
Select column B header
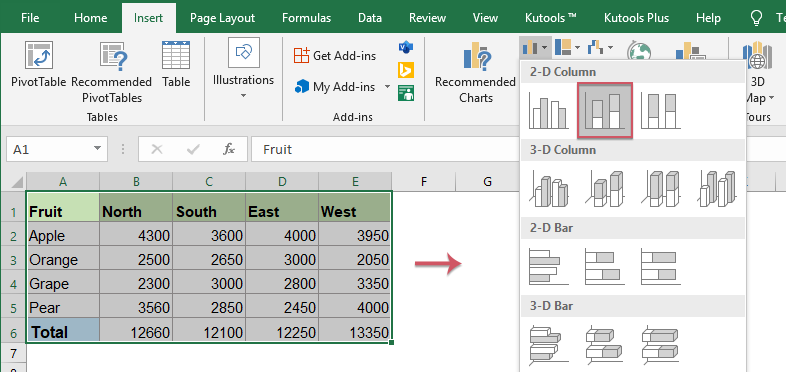click(x=136, y=181)
